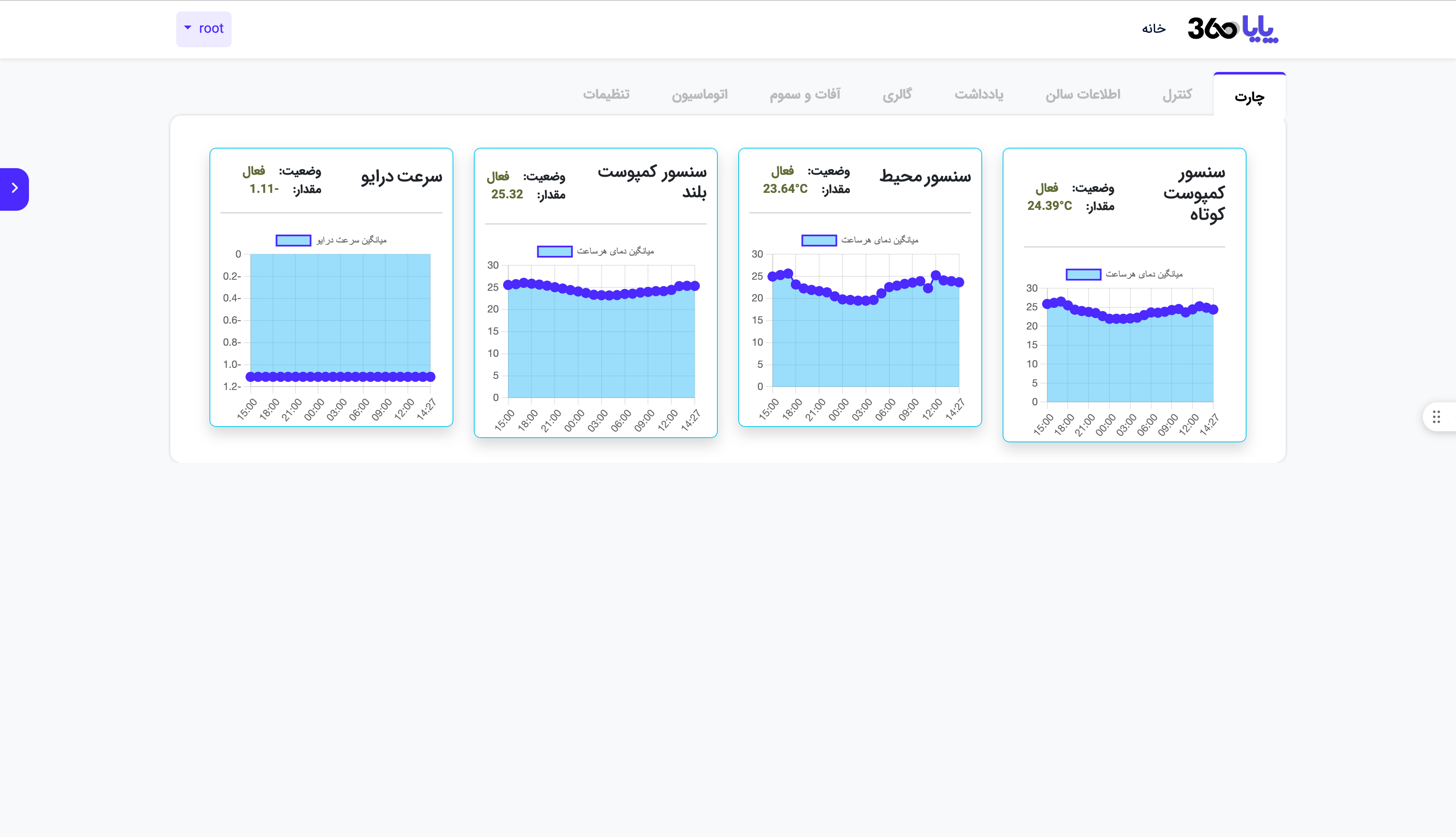Toggle legend of سنسور محیط chart

tap(819, 240)
